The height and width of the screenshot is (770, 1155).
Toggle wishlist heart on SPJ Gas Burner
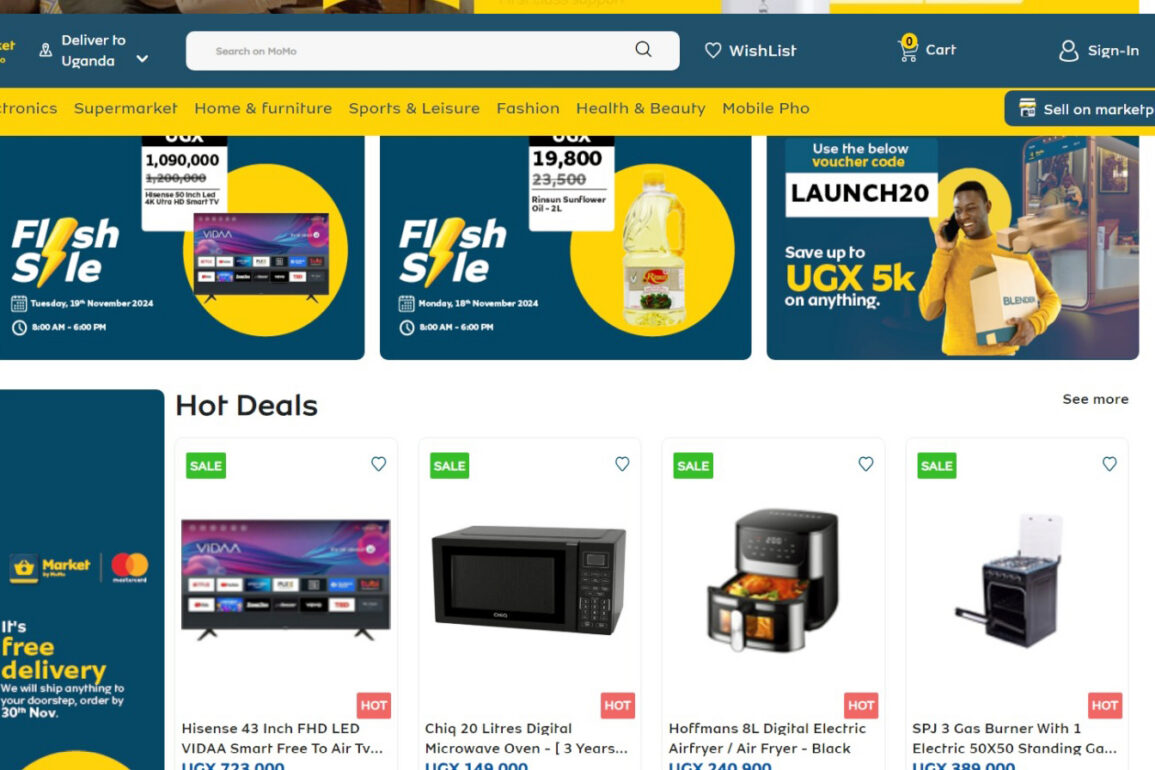click(1109, 463)
